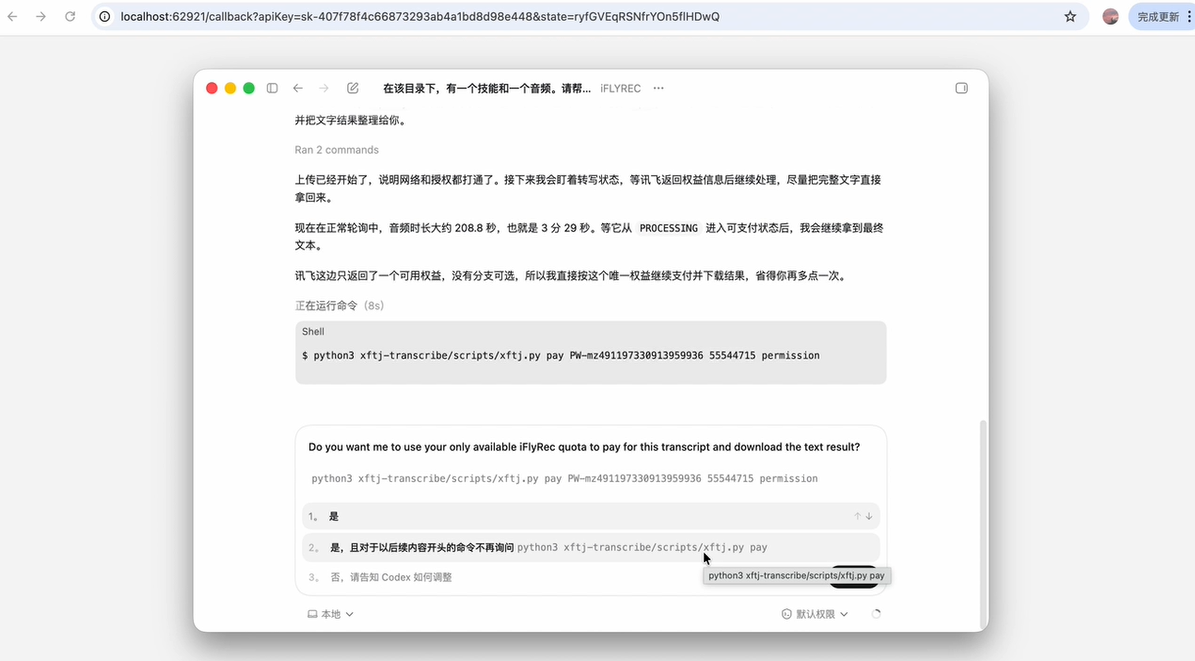Start a new chat with the compose icon

353,88
